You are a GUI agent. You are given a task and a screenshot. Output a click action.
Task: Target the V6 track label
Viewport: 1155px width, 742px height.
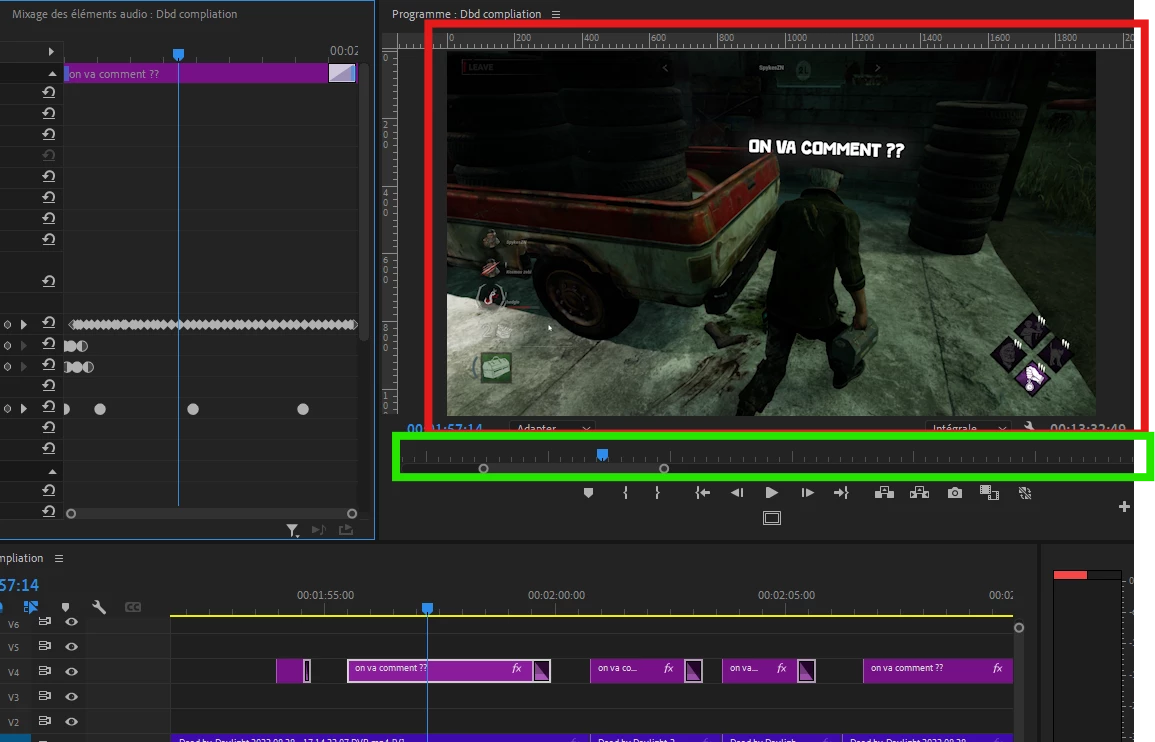tap(13, 625)
